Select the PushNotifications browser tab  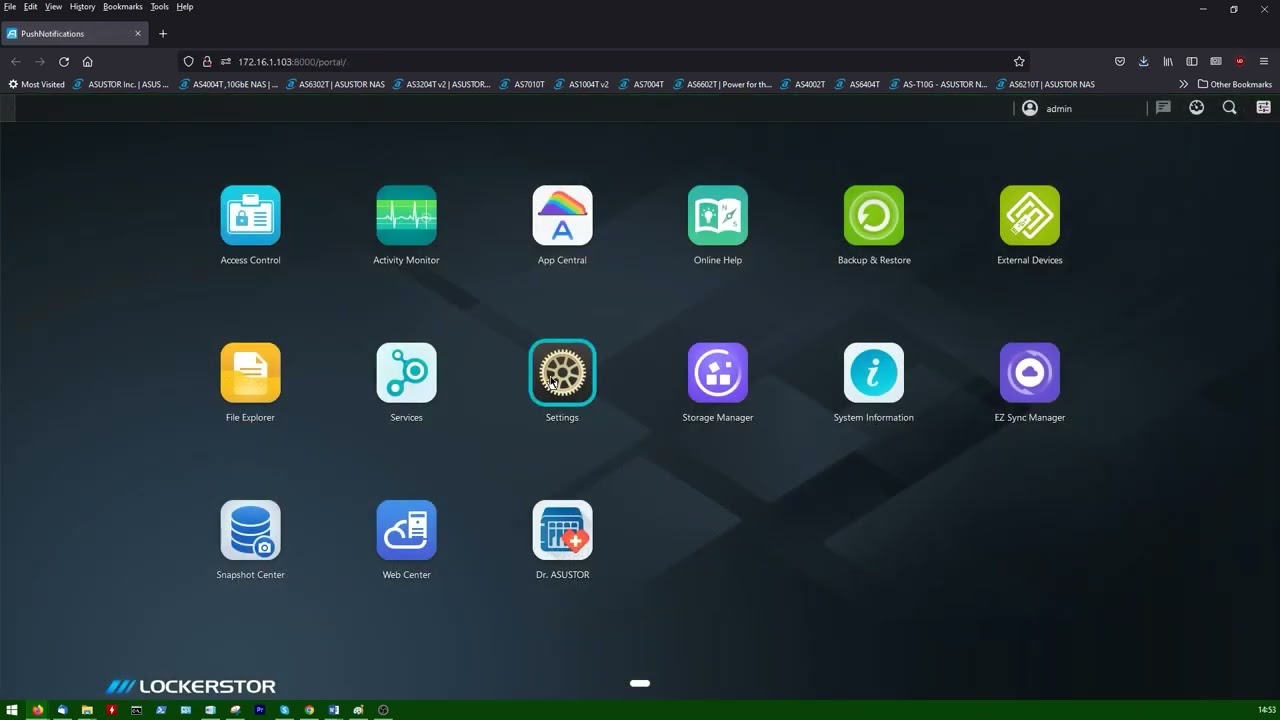[75, 33]
